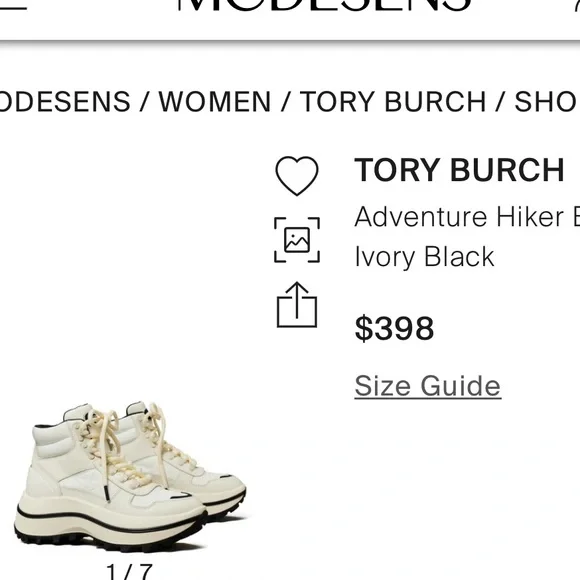Open the WOMEN breadcrumb
The image size is (580, 580).
point(215,101)
